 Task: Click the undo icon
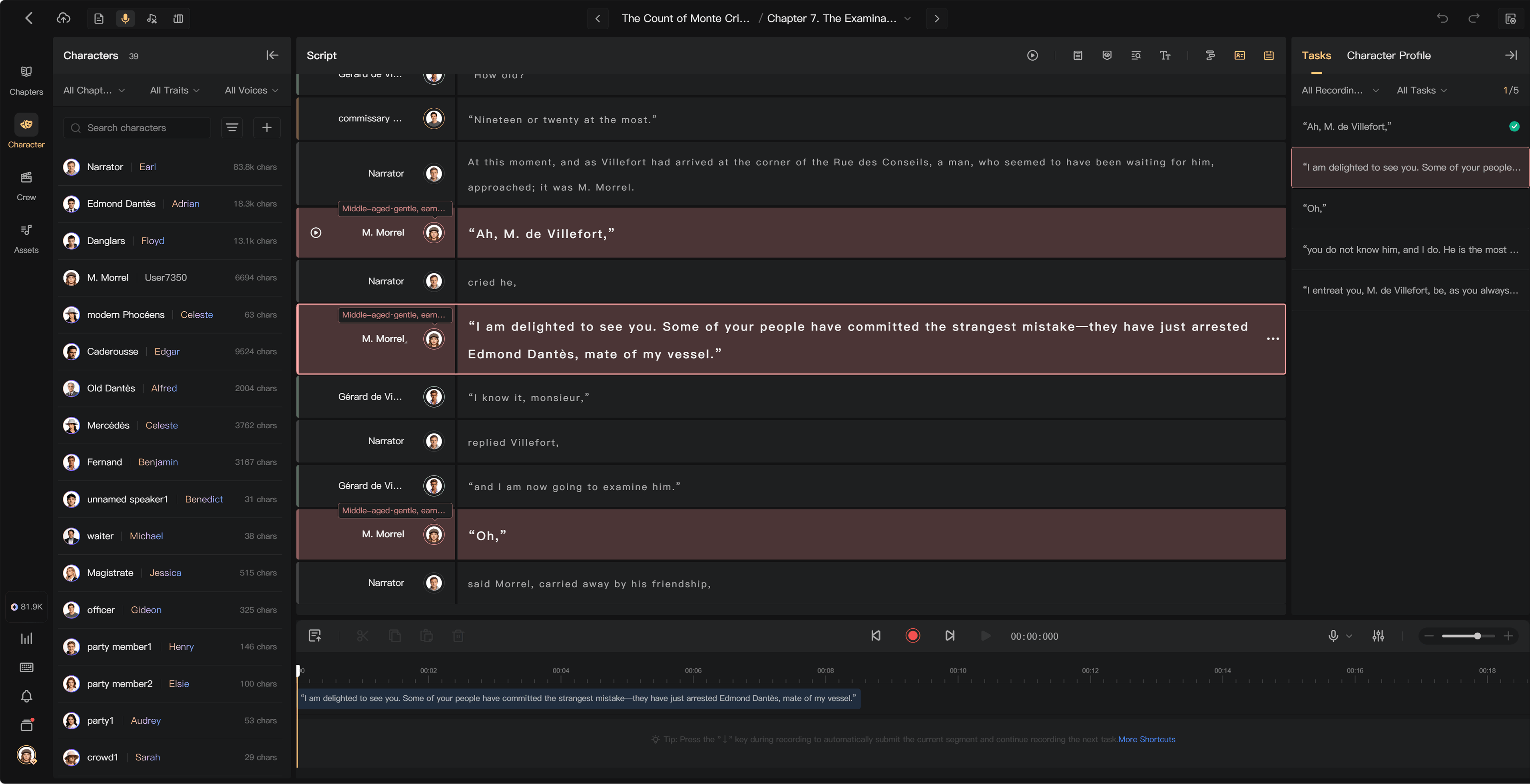click(1442, 18)
